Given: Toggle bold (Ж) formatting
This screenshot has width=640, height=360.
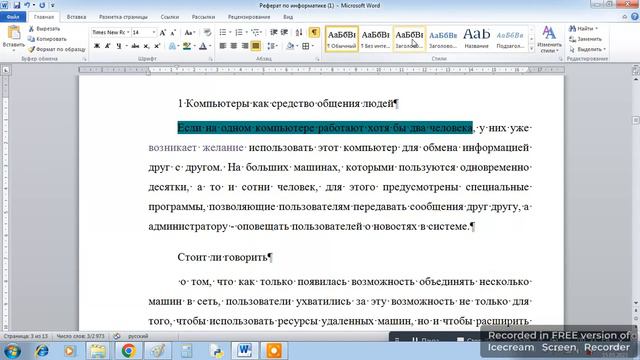Looking at the screenshot, I should (97, 46).
